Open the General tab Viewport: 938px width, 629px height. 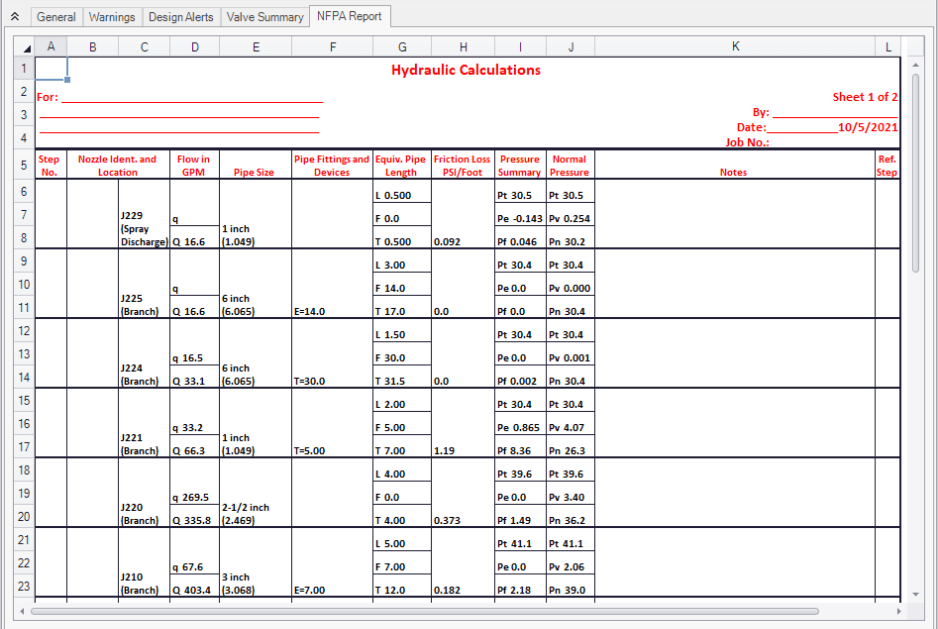tap(56, 17)
